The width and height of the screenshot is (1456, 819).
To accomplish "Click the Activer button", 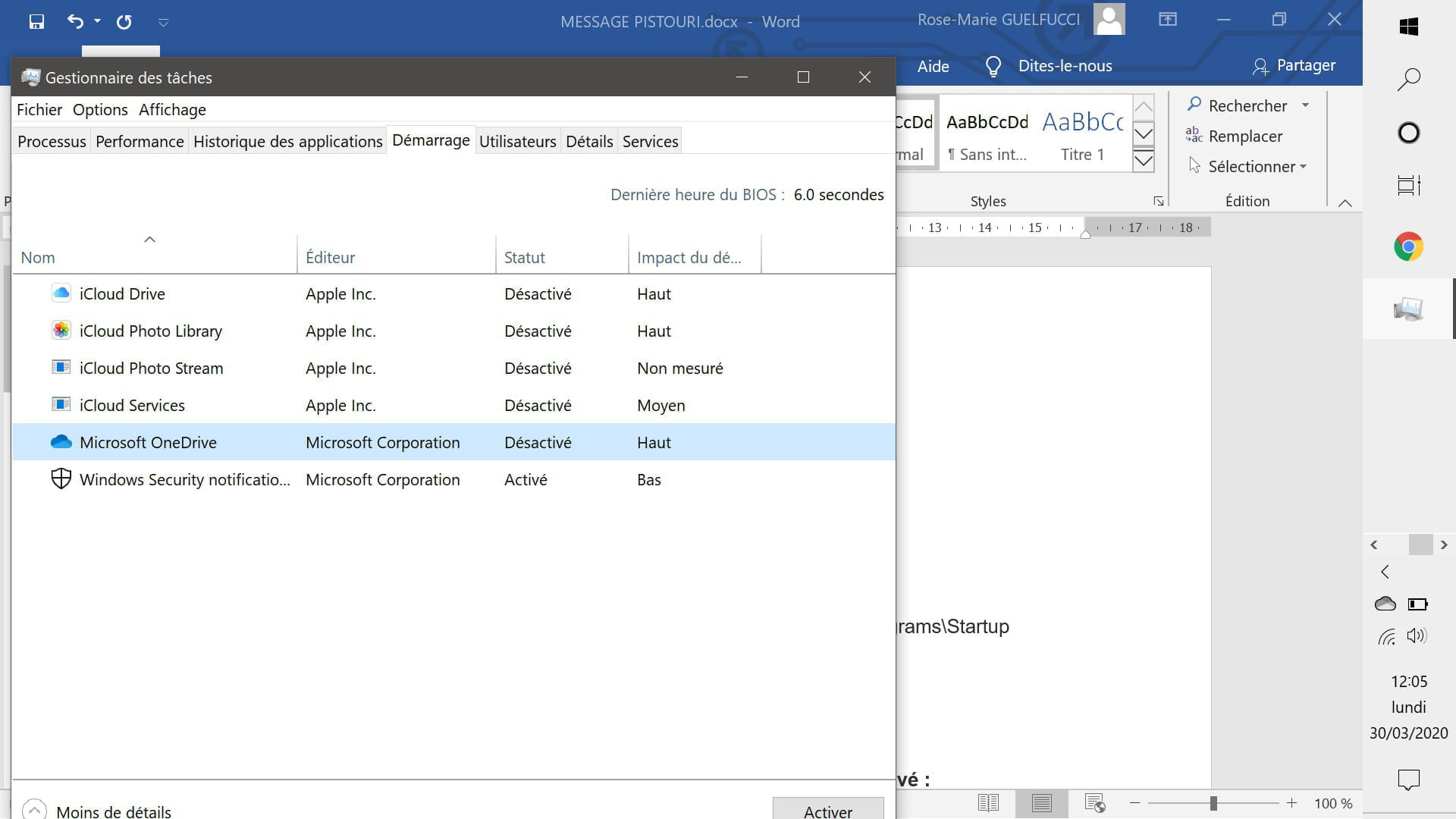I will tap(828, 808).
